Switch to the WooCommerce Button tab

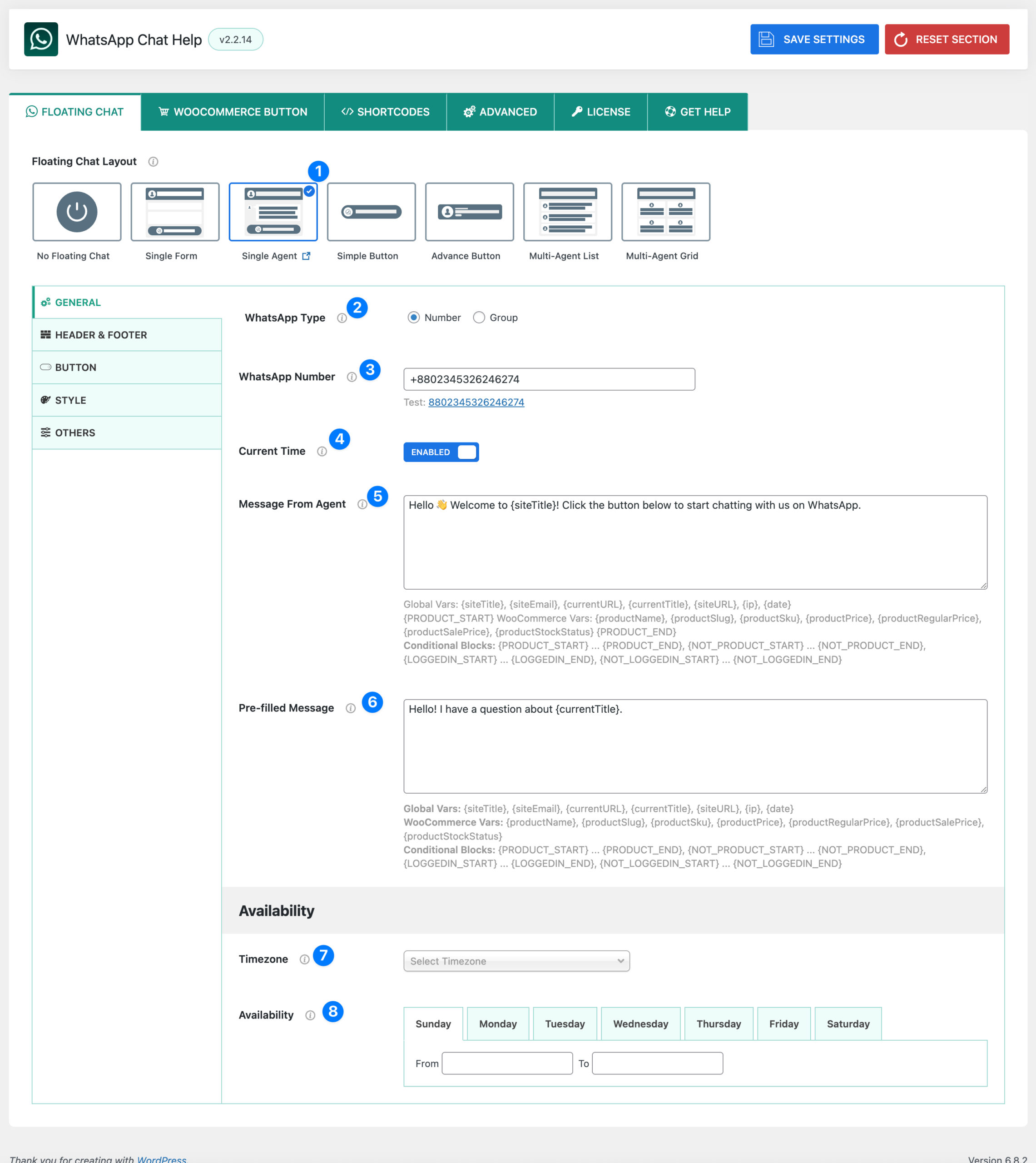pyautogui.click(x=233, y=112)
